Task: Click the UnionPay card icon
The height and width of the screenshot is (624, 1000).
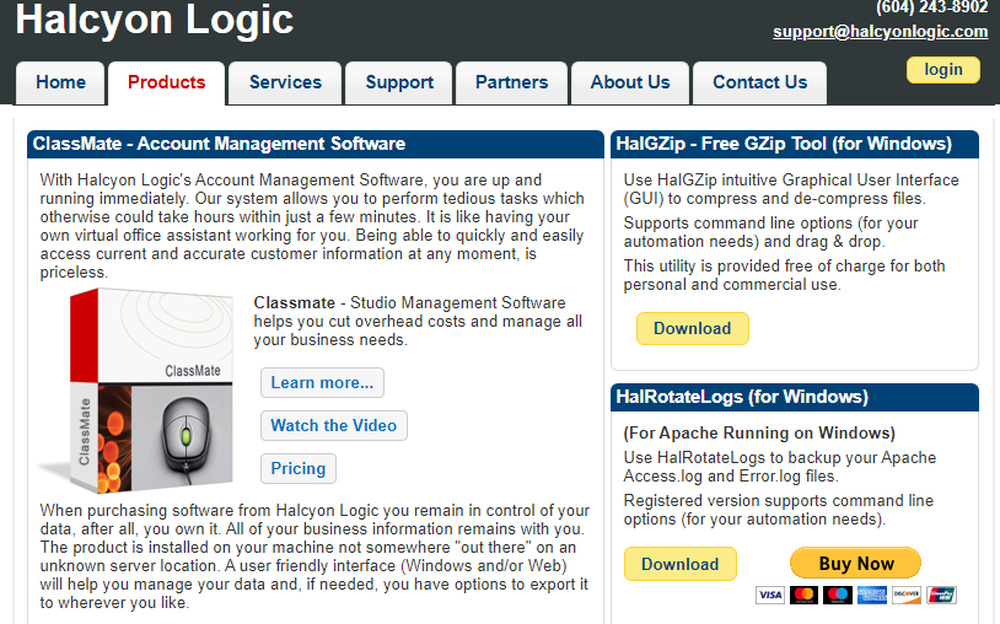Action: 941,595
